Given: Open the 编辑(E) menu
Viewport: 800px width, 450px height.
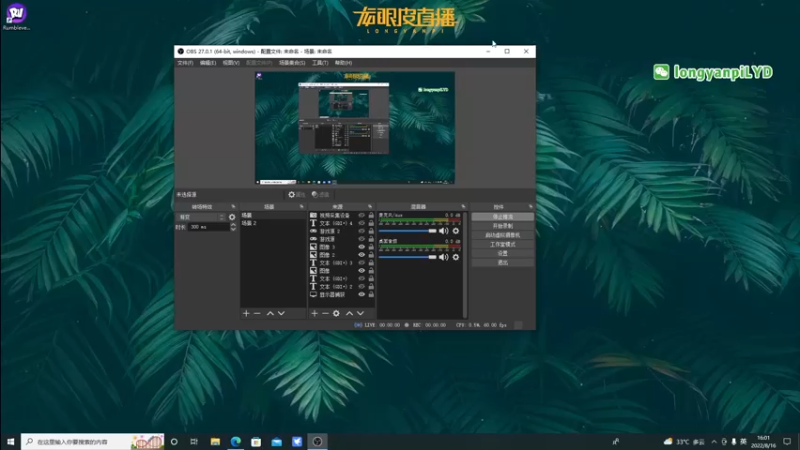Looking at the screenshot, I should tap(208, 63).
